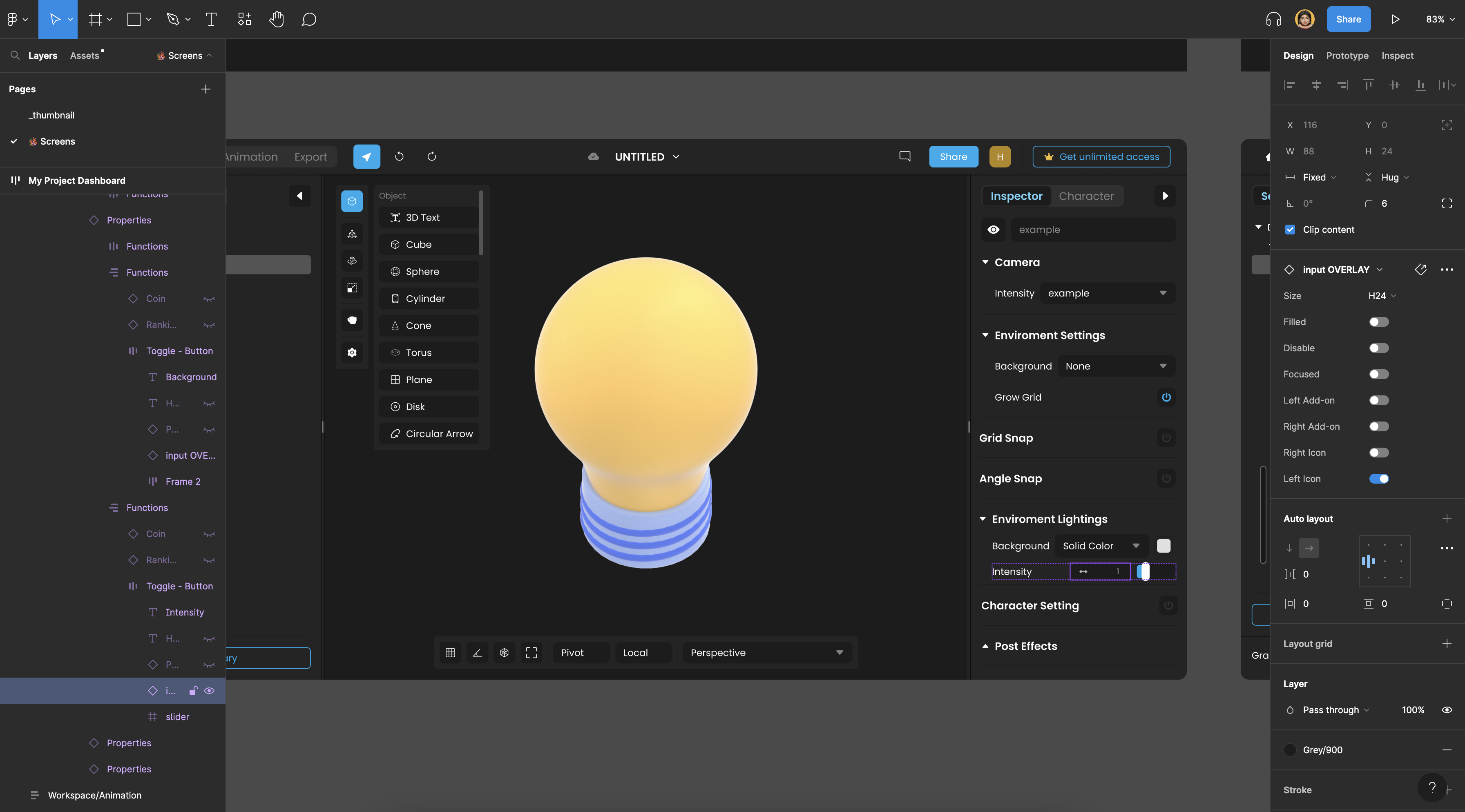This screenshot has height=812, width=1465.
Task: Click the blue Share button top right
Action: coord(1348,19)
